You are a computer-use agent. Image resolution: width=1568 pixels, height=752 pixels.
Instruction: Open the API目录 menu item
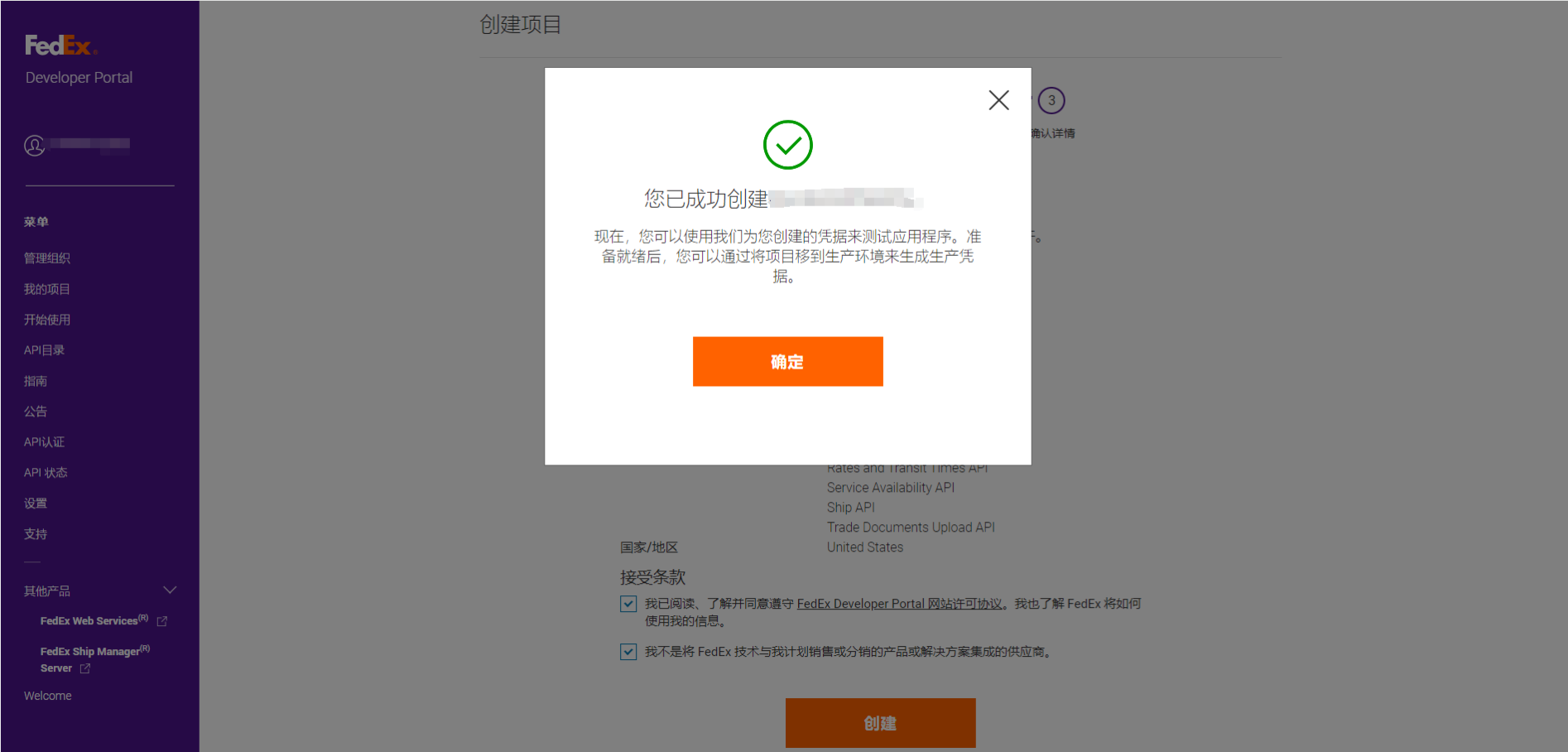(x=44, y=350)
